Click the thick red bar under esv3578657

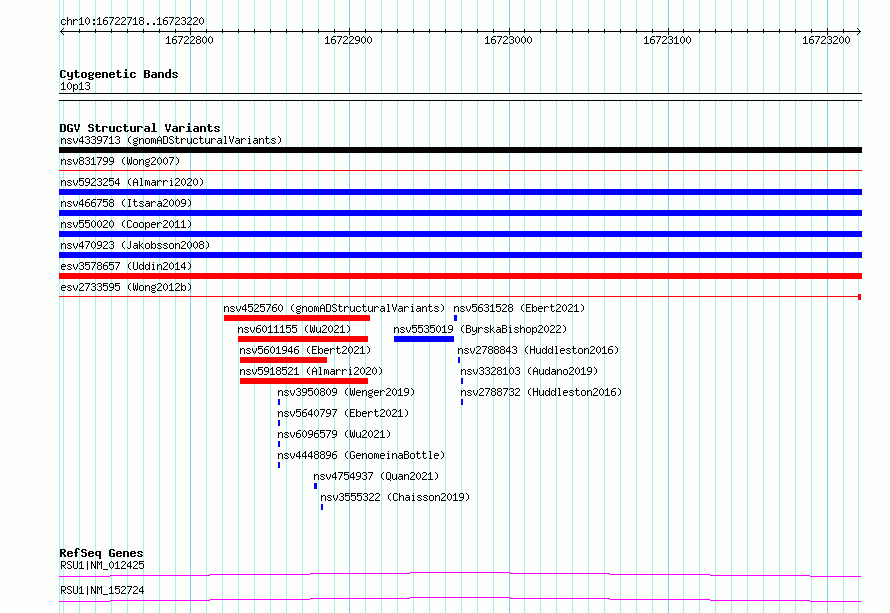[x=460, y=276]
